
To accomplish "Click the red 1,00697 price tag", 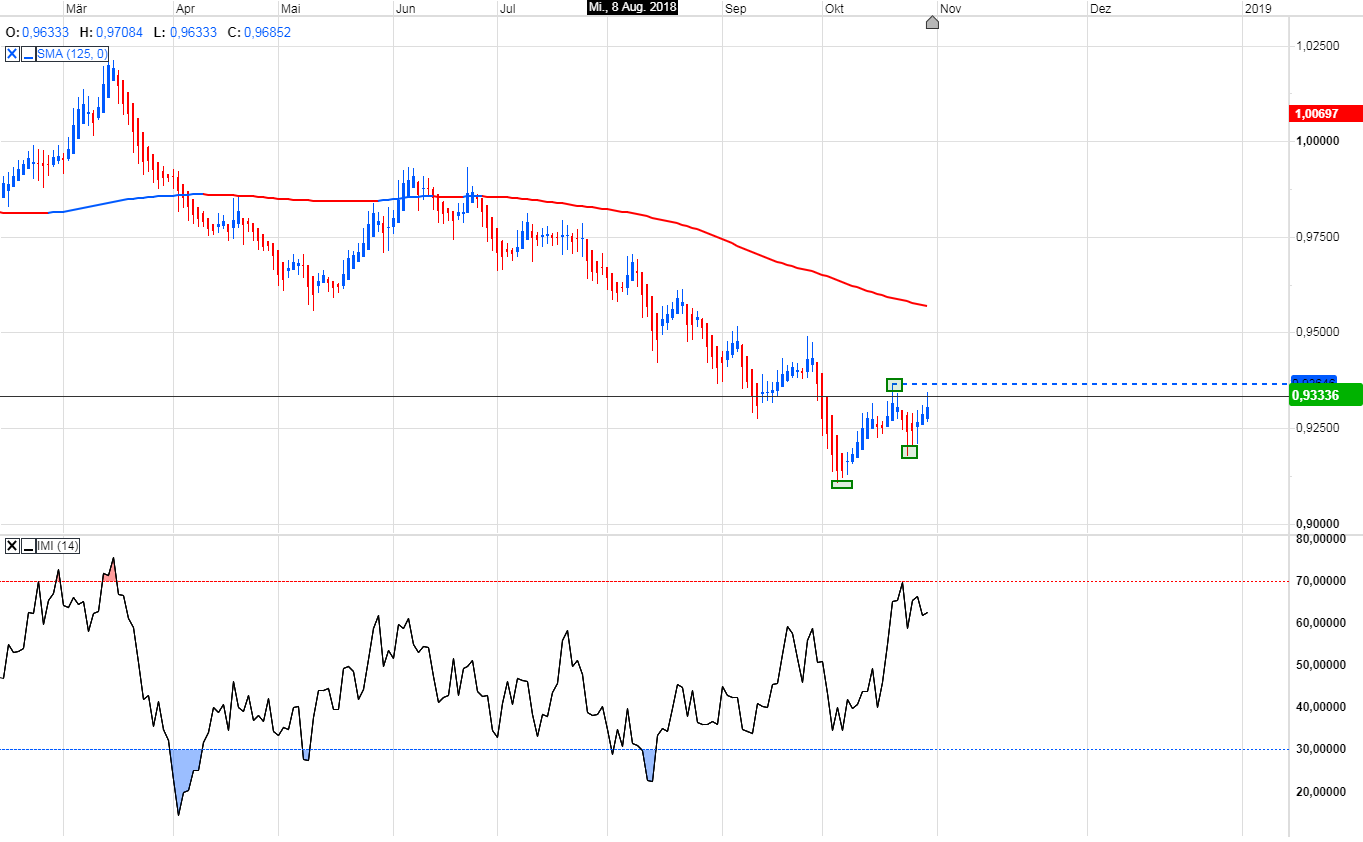I will coord(1326,114).
